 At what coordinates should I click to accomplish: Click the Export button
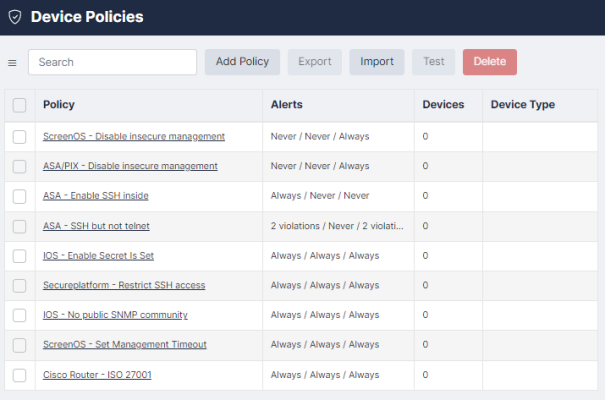click(315, 62)
